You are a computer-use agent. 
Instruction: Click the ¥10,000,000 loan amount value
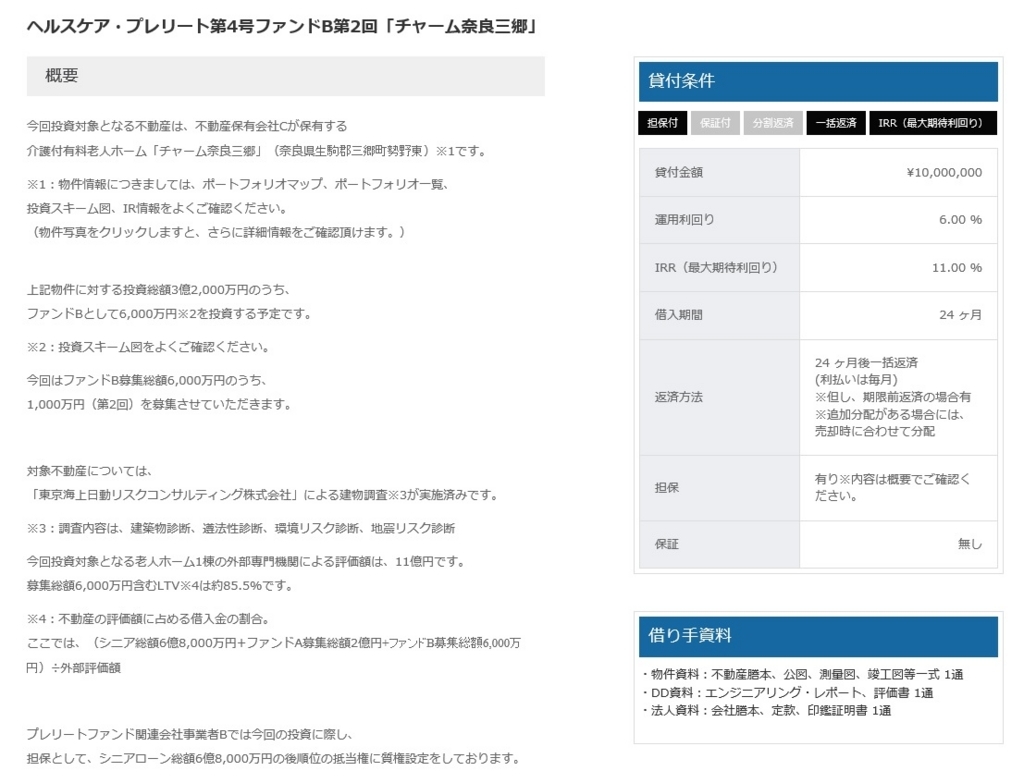click(944, 172)
